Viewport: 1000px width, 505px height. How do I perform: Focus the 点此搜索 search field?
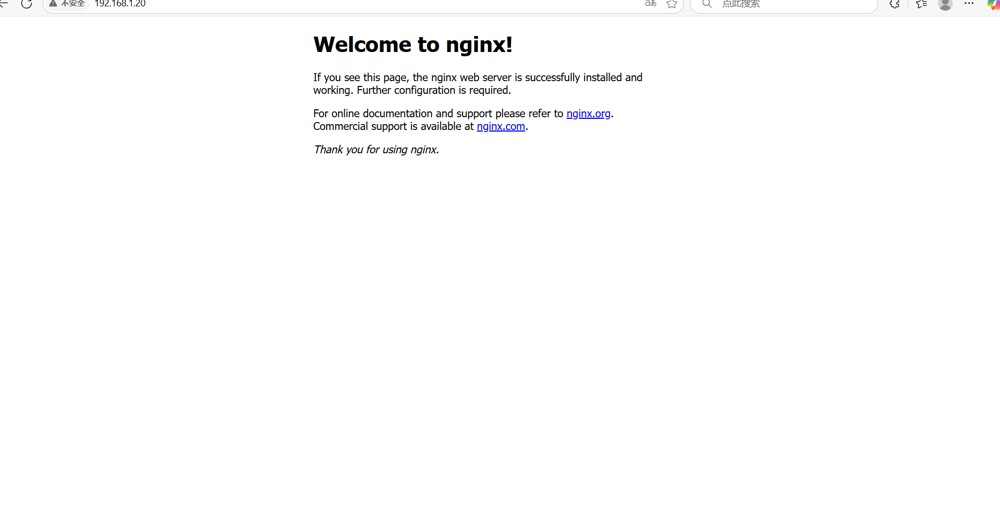pyautogui.click(x=790, y=4)
